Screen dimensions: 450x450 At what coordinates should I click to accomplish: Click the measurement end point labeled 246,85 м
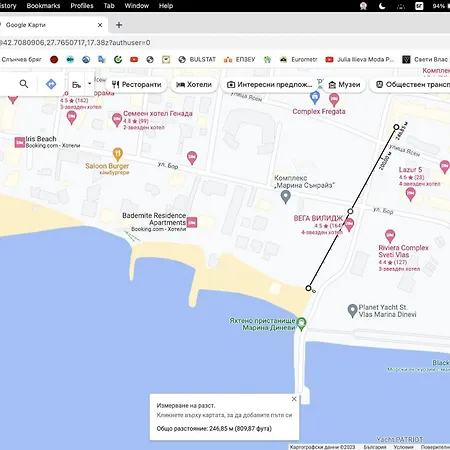(396, 127)
